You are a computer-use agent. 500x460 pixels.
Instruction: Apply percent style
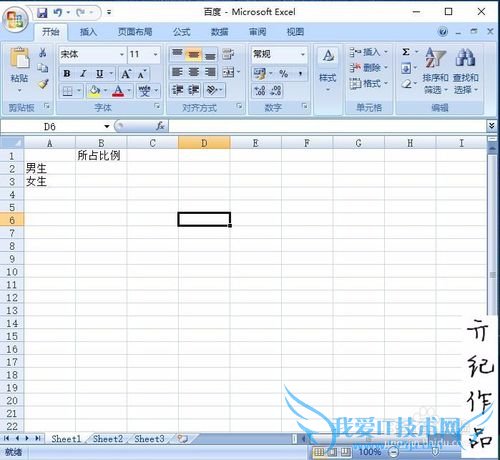(x=284, y=73)
